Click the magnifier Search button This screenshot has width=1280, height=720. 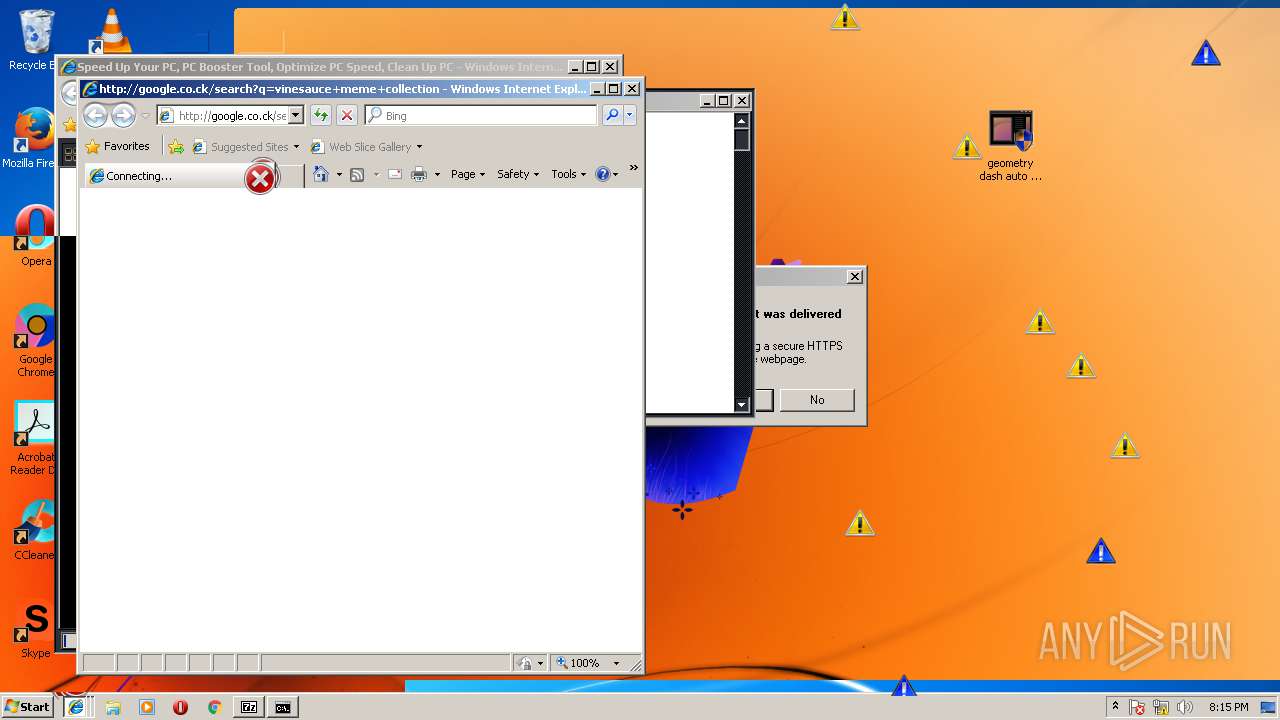612,116
